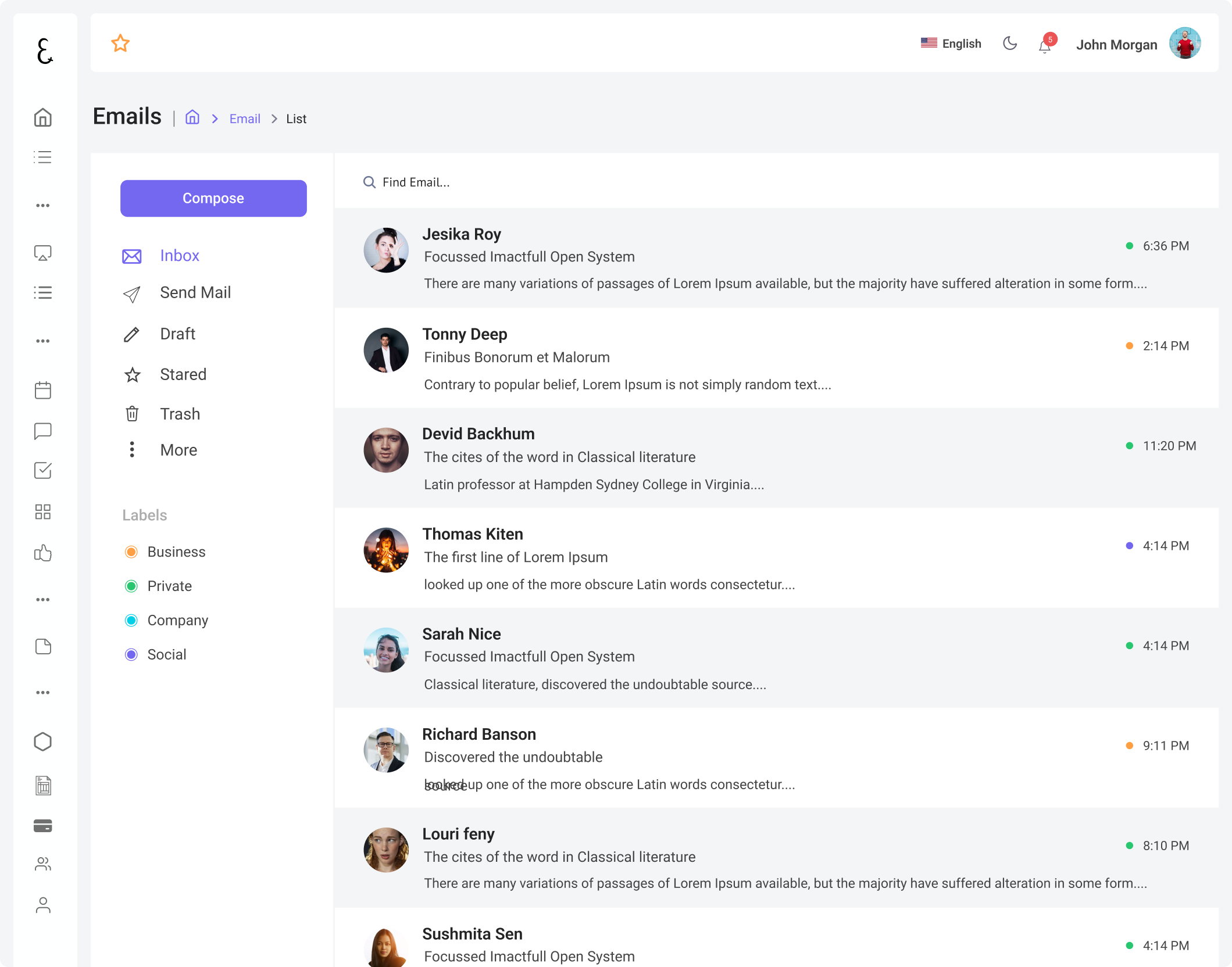1232x967 pixels.
Task: Click the check-square tasks icon in sidebar
Action: pyautogui.click(x=43, y=470)
